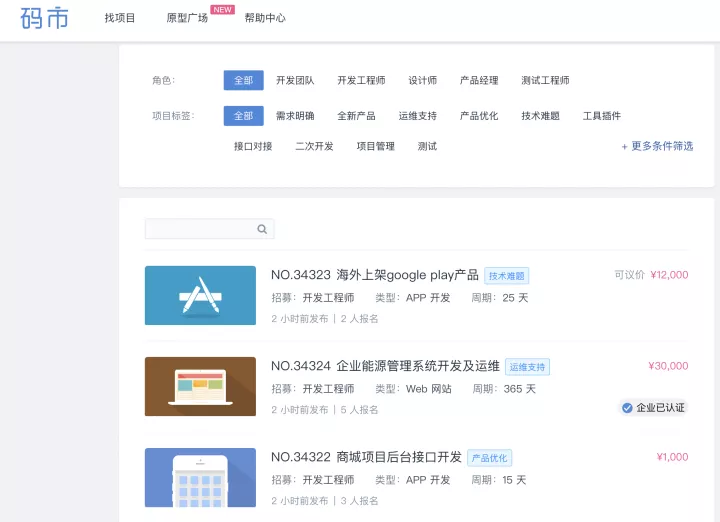Choose the 技术难题 filter tag

(x=540, y=116)
